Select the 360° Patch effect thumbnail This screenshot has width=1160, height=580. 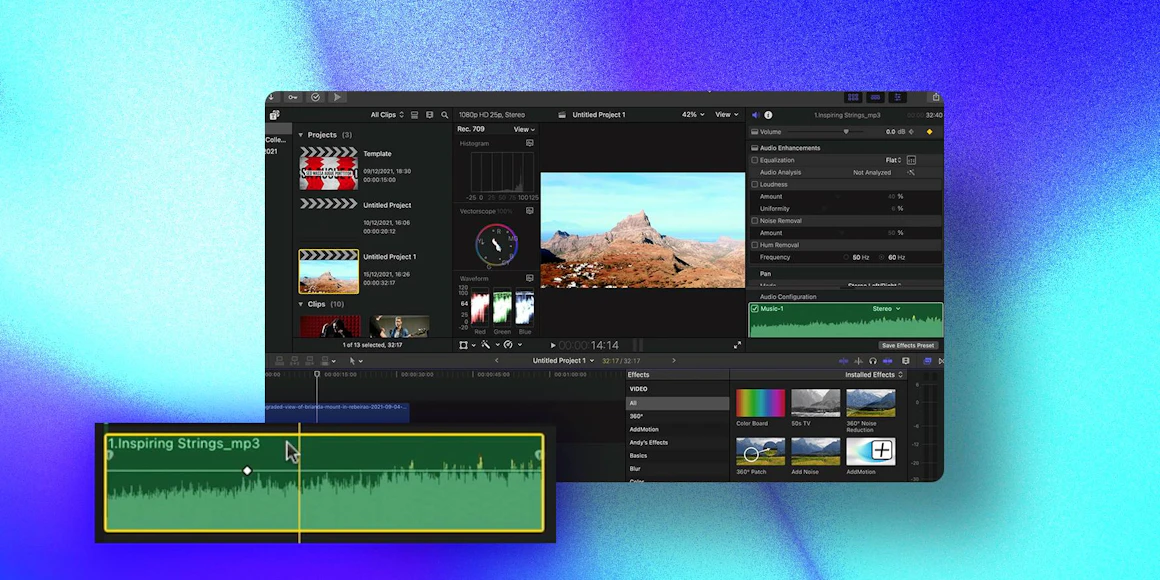click(x=760, y=451)
